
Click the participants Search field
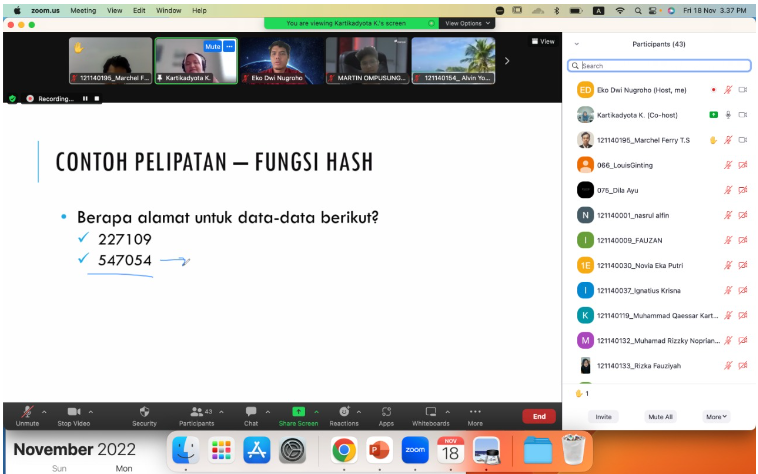pyautogui.click(x=660, y=65)
